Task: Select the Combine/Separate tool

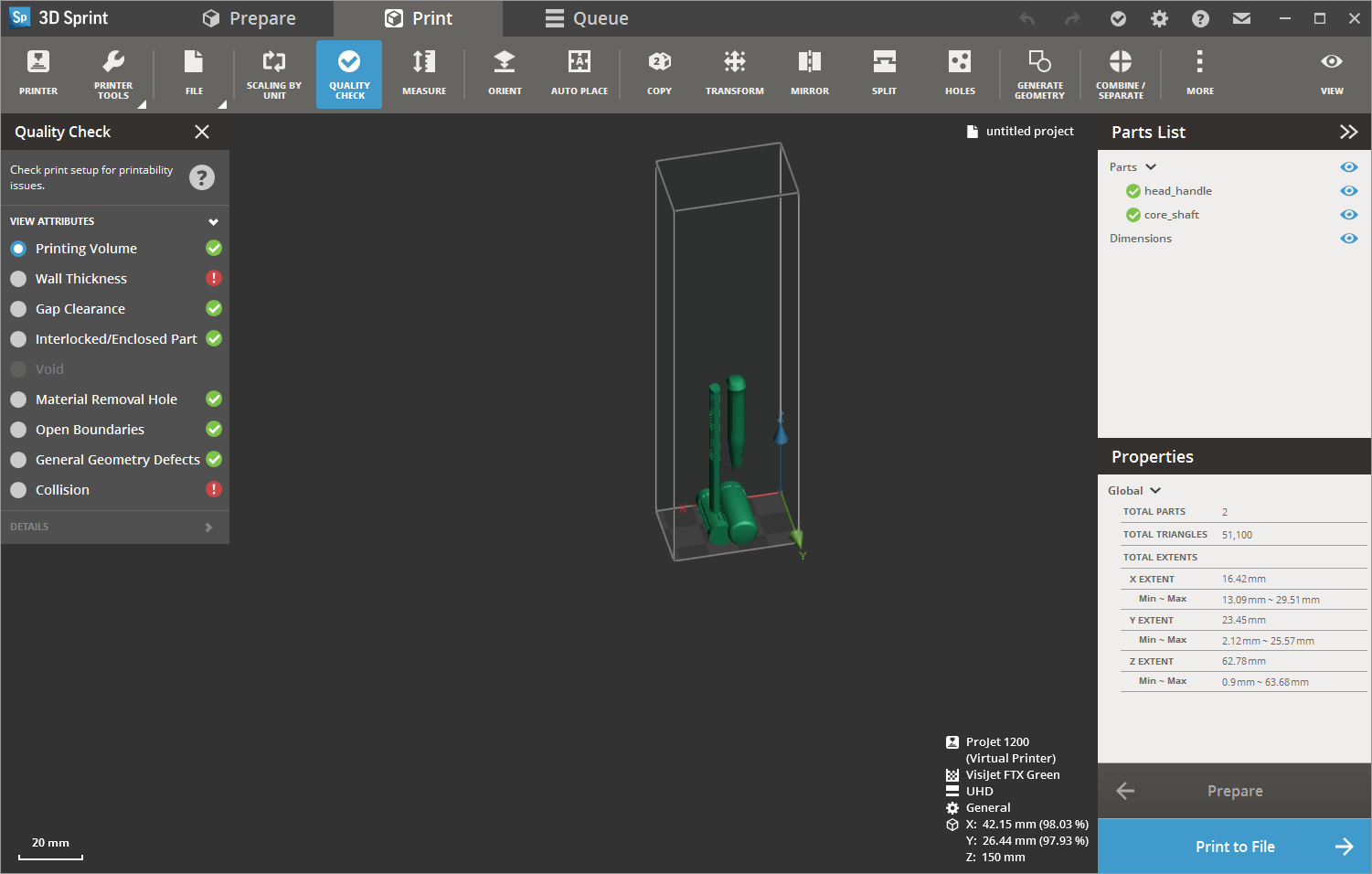Action: click(1120, 72)
